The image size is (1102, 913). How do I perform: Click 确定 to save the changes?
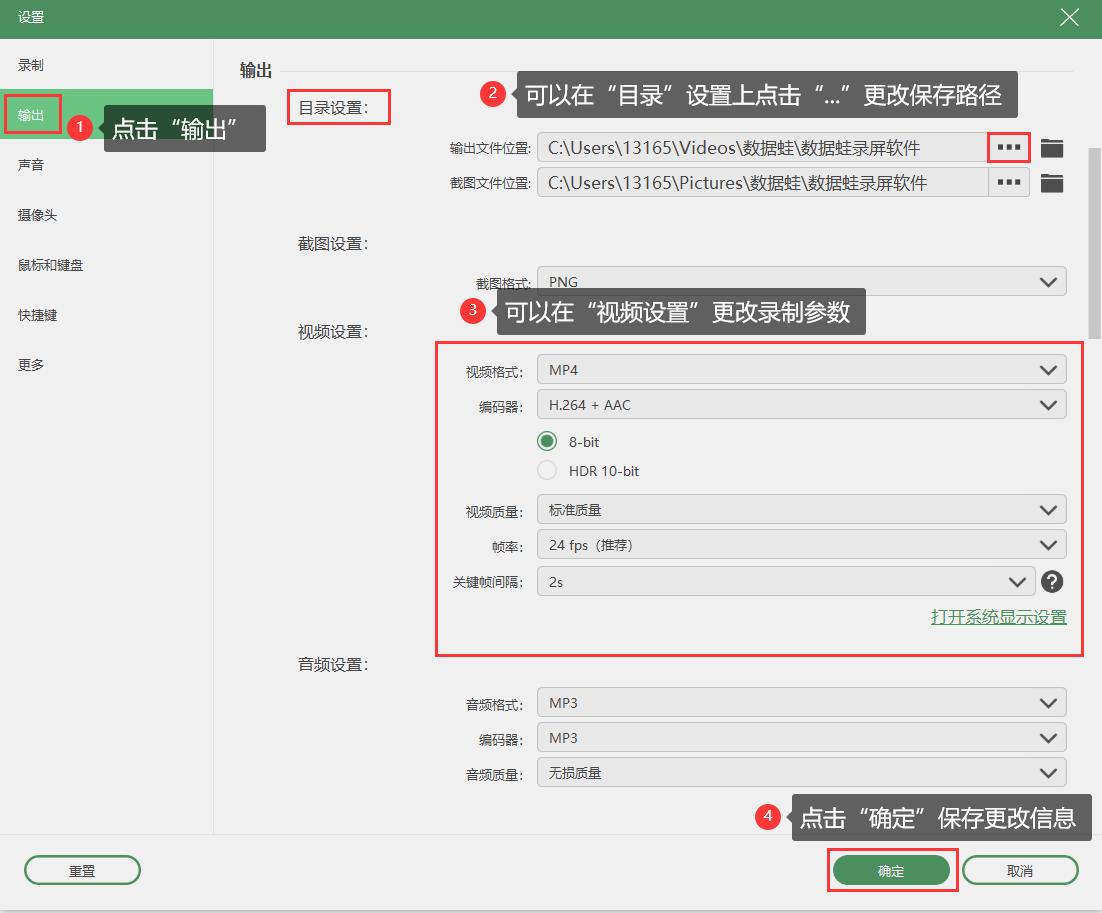[x=891, y=869]
